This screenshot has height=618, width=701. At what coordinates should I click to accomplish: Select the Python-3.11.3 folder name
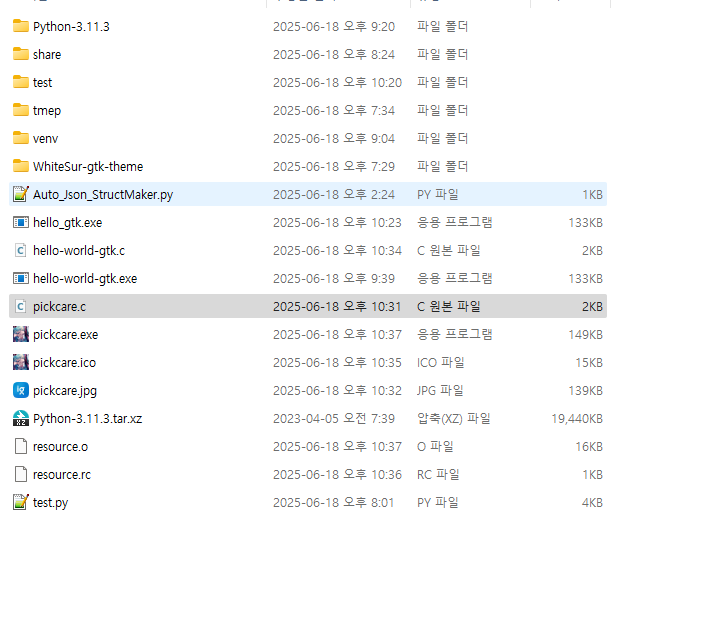pyautogui.click(x=71, y=26)
